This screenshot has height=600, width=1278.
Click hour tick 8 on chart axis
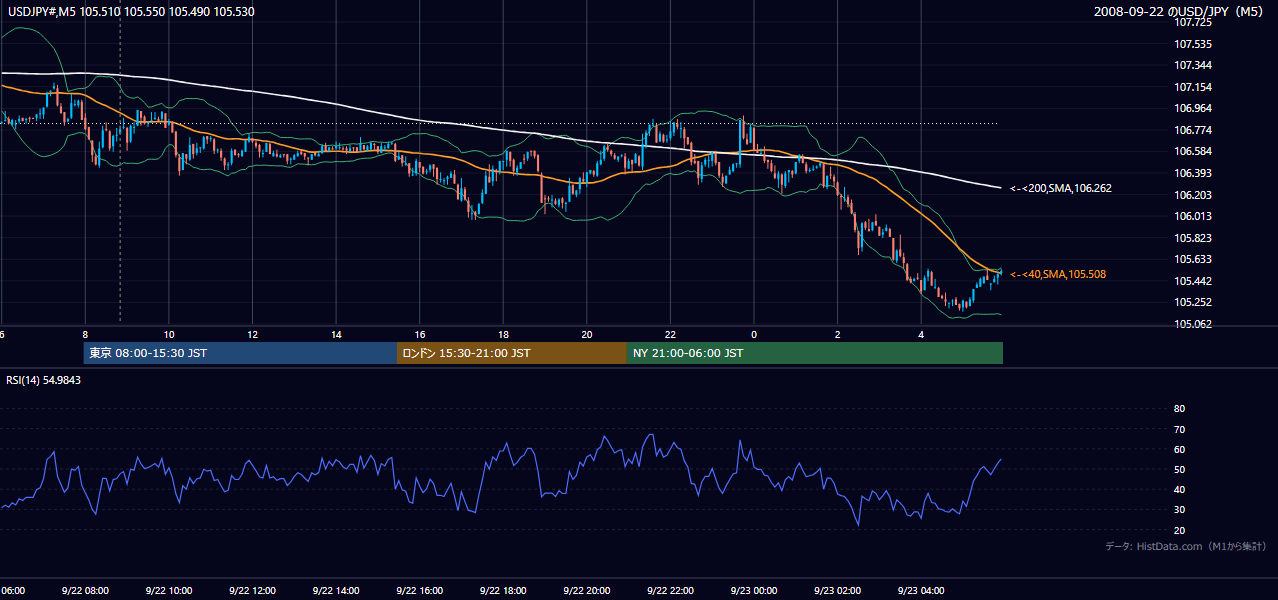tap(85, 334)
